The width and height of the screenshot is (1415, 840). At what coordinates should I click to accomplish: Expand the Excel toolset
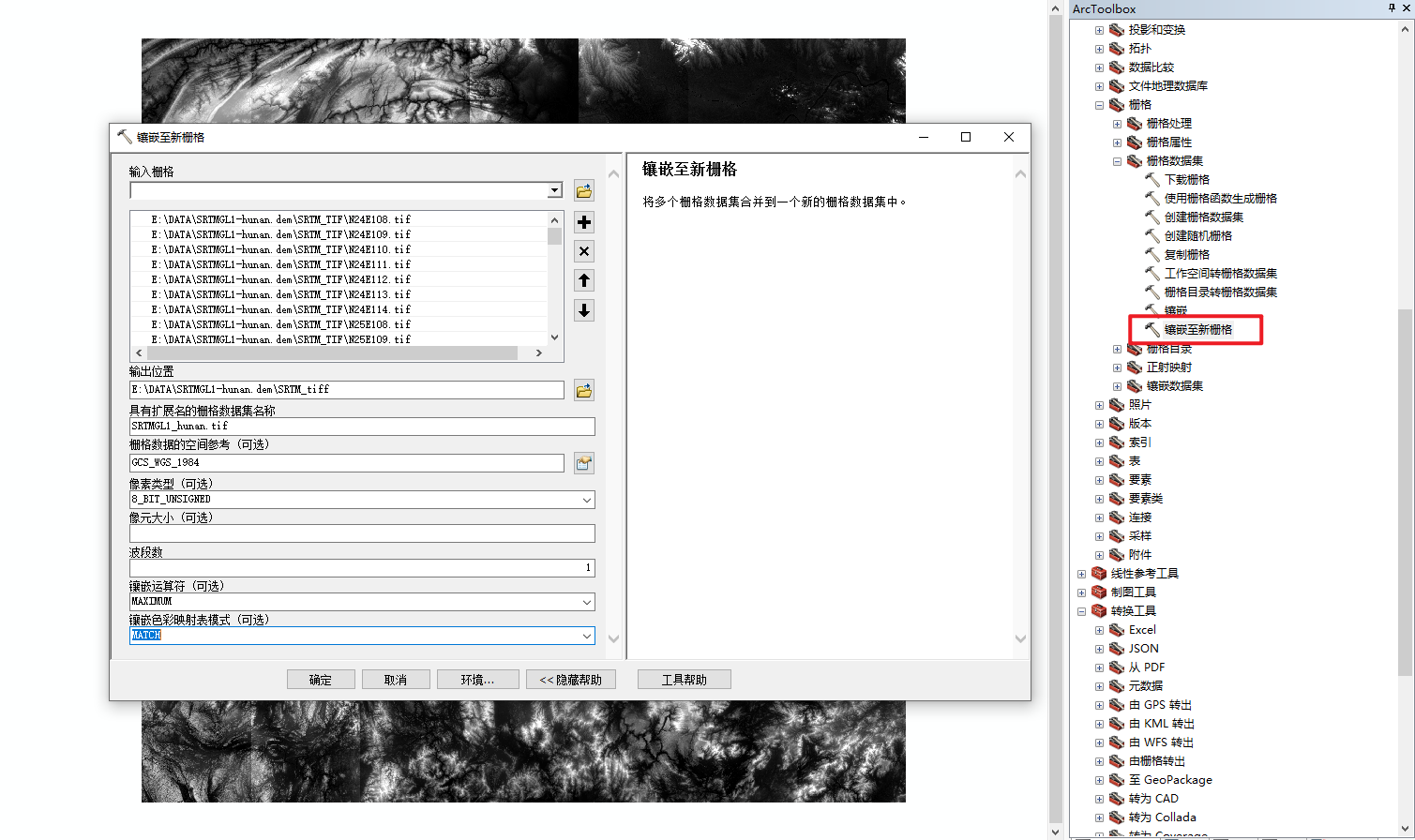tap(1099, 630)
